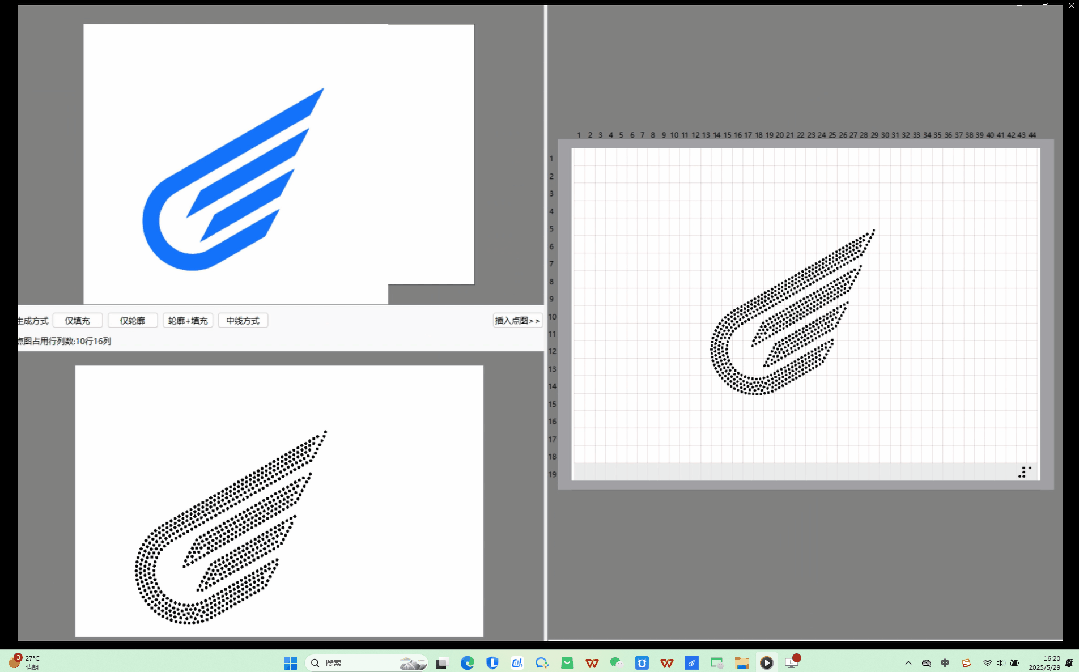Open the blue shield app on taskbar
The image size is (1079, 672).
coord(492,663)
